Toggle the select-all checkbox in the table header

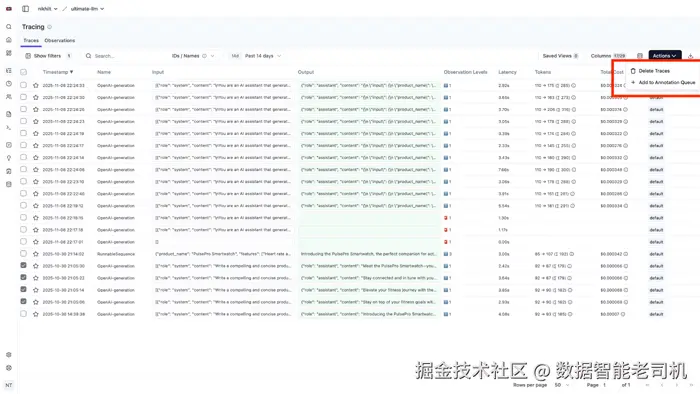click(x=24, y=72)
